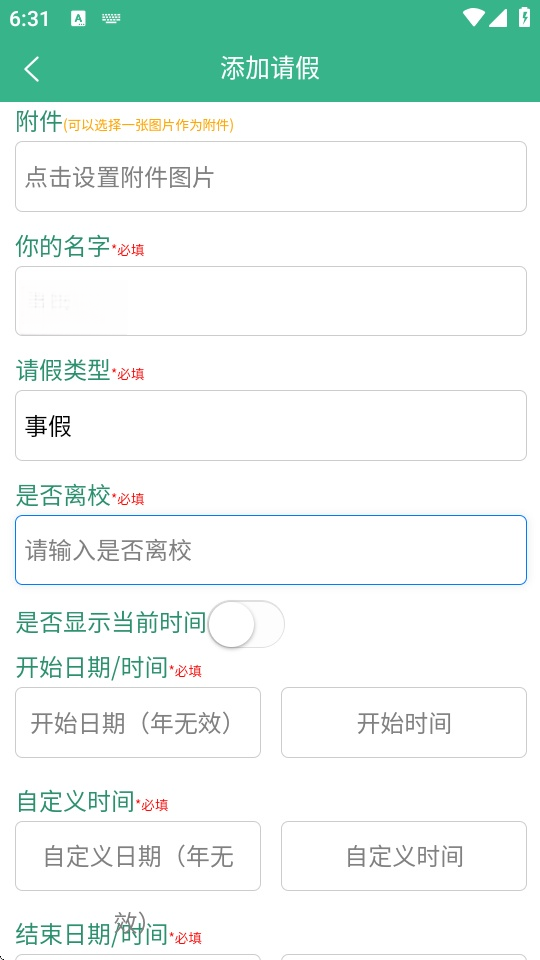Tap the 附件 section label
This screenshot has height=960, width=540.
pyautogui.click(x=39, y=121)
